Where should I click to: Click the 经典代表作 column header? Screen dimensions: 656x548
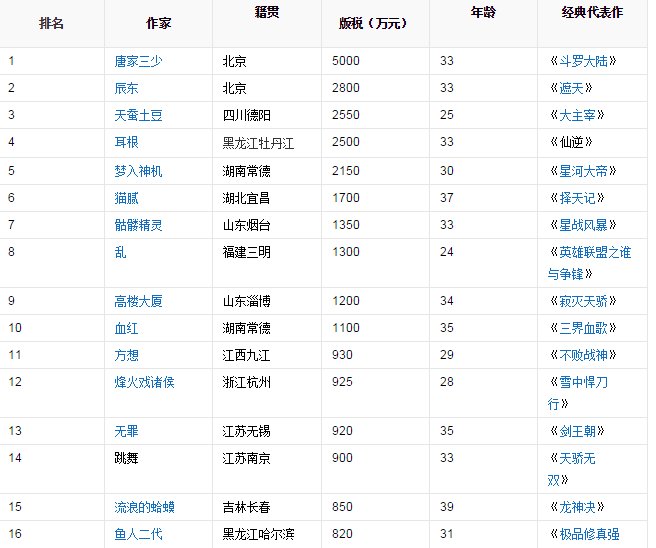(x=592, y=12)
